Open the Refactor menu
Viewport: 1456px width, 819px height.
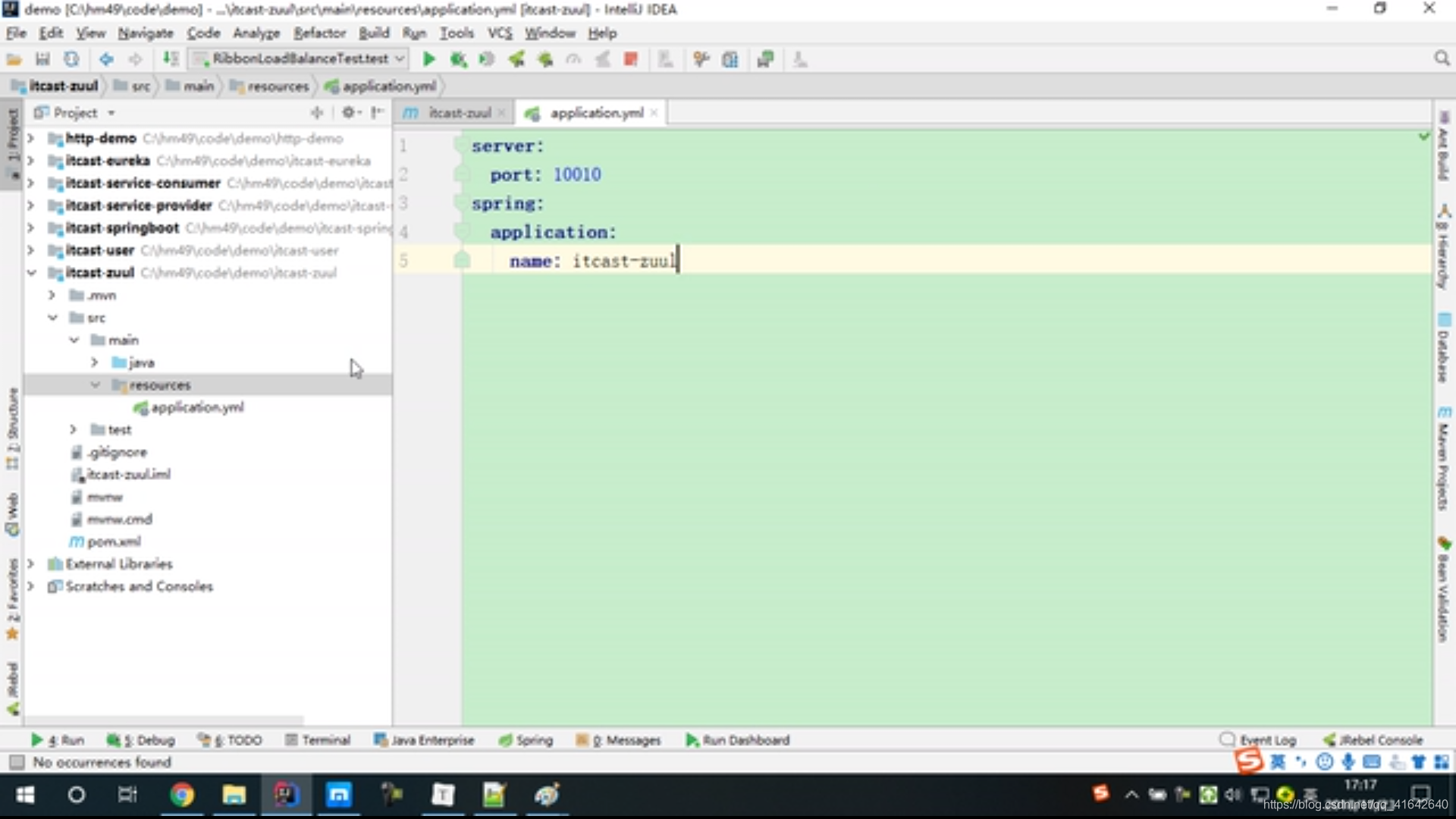(x=319, y=33)
